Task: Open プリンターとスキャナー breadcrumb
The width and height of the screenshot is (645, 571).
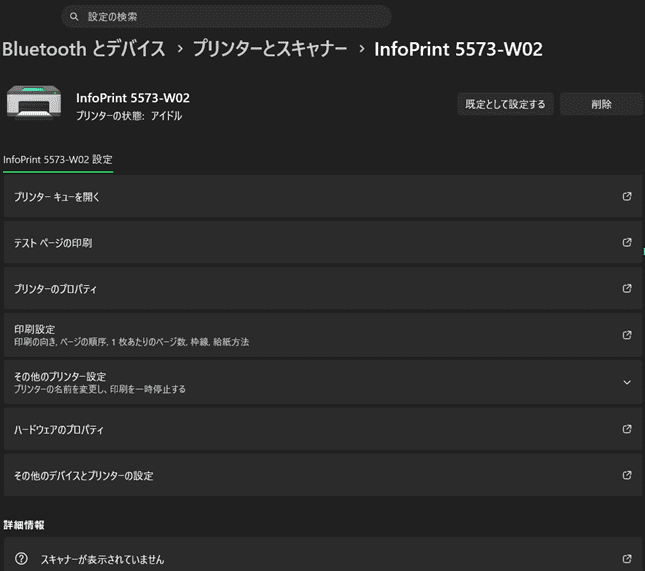Action: tap(270, 49)
